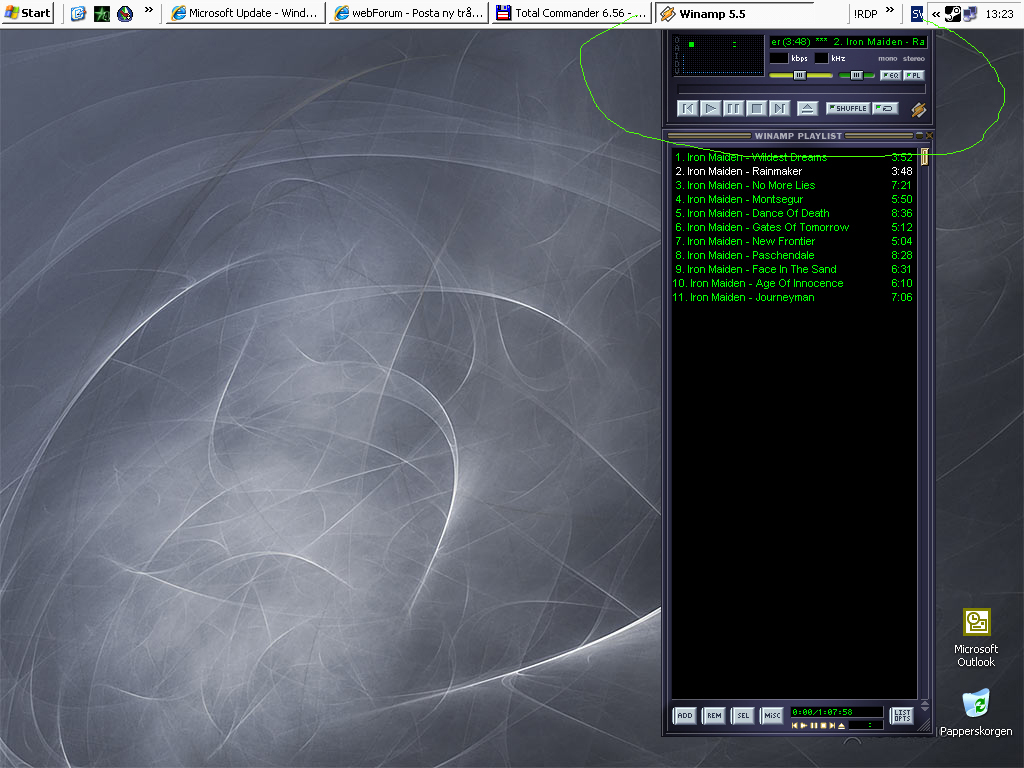This screenshot has width=1024, height=768.
Task: Click the mini pause button in playlist footer
Action: [x=814, y=726]
